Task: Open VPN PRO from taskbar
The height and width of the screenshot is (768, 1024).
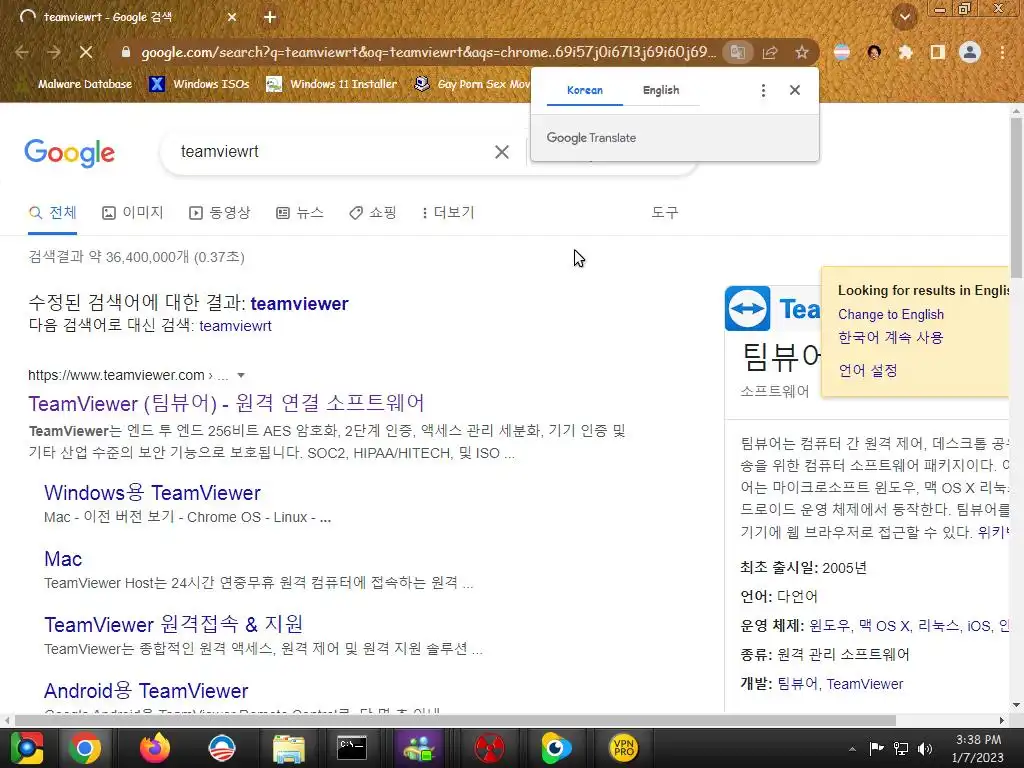Action: (x=624, y=748)
